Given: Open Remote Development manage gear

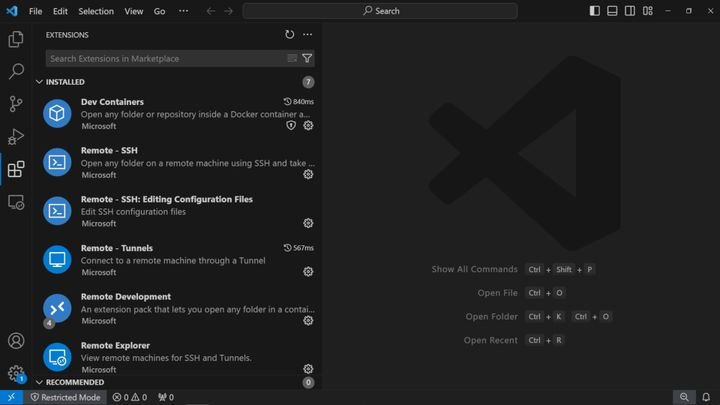Looking at the screenshot, I should [x=308, y=321].
